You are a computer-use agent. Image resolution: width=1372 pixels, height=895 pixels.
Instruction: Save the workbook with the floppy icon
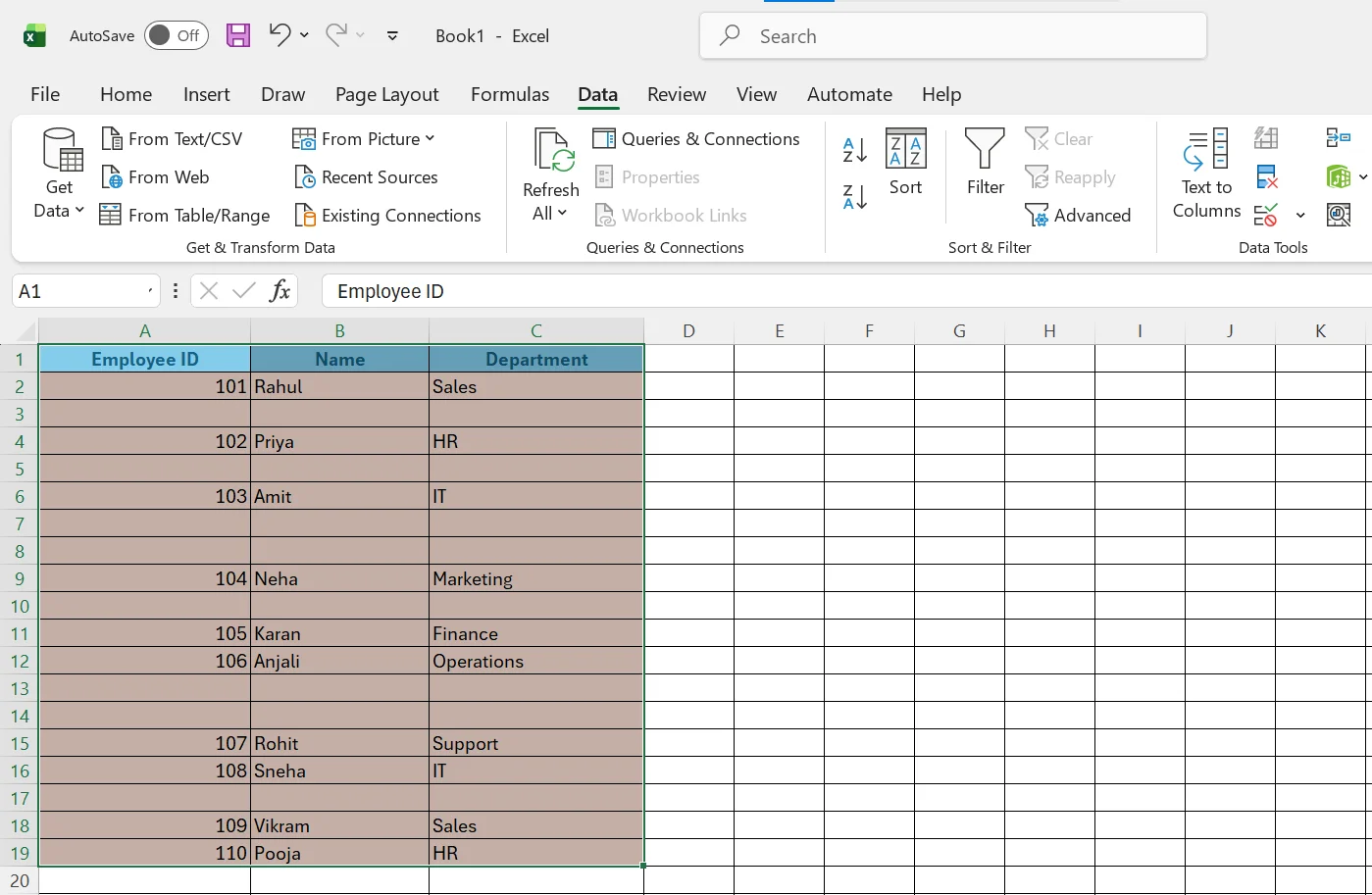[x=238, y=36]
